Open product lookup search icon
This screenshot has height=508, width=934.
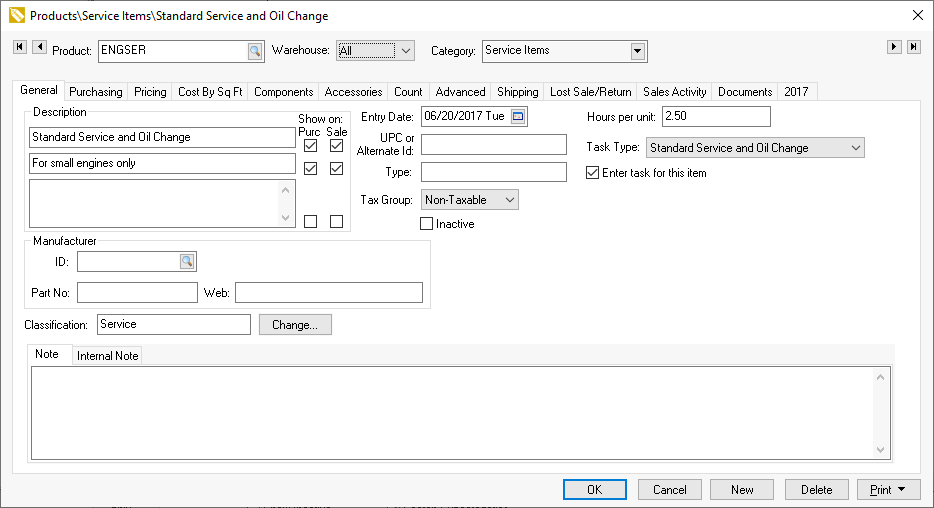coord(254,51)
